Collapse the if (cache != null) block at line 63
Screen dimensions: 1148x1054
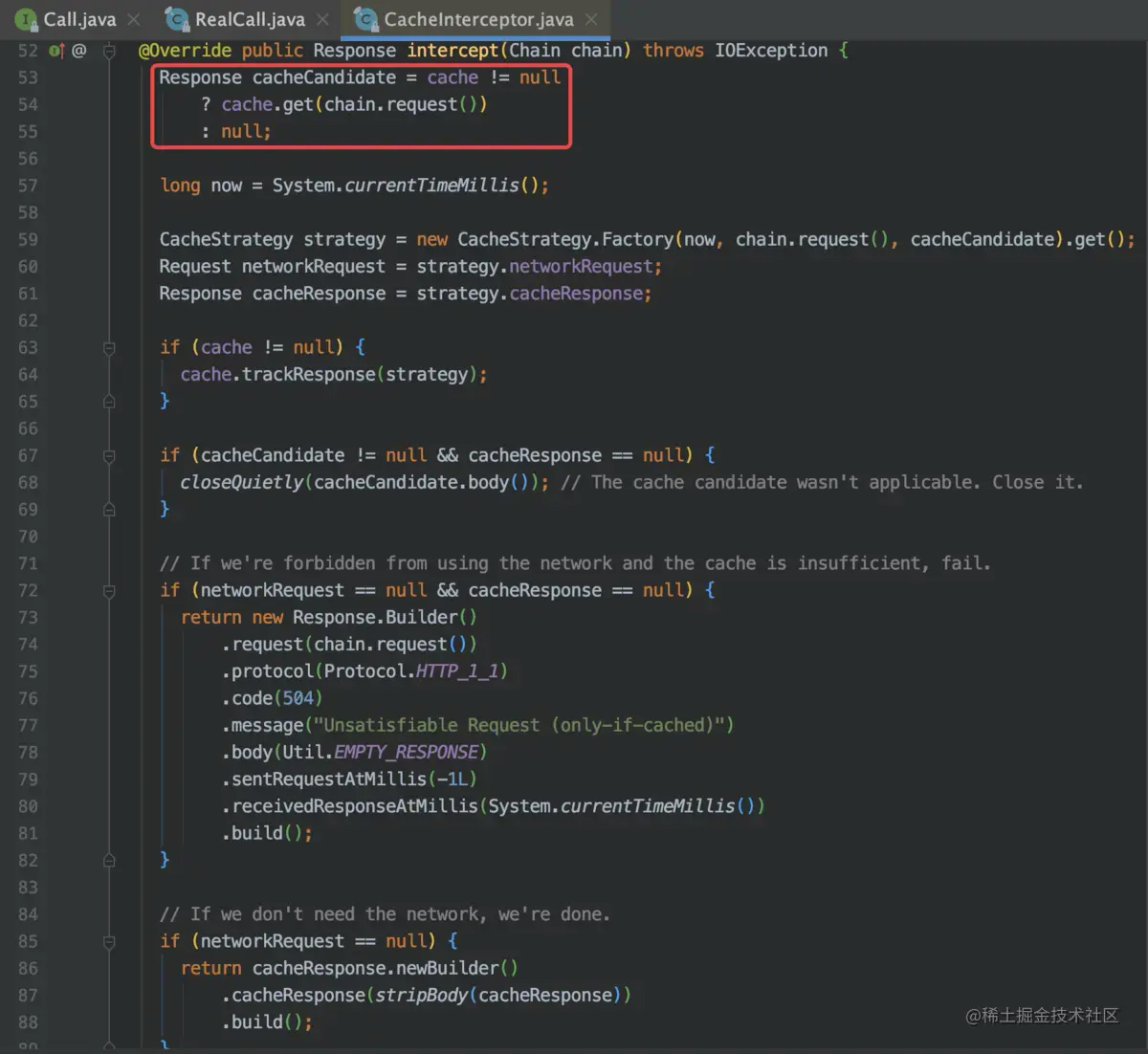[x=109, y=348]
